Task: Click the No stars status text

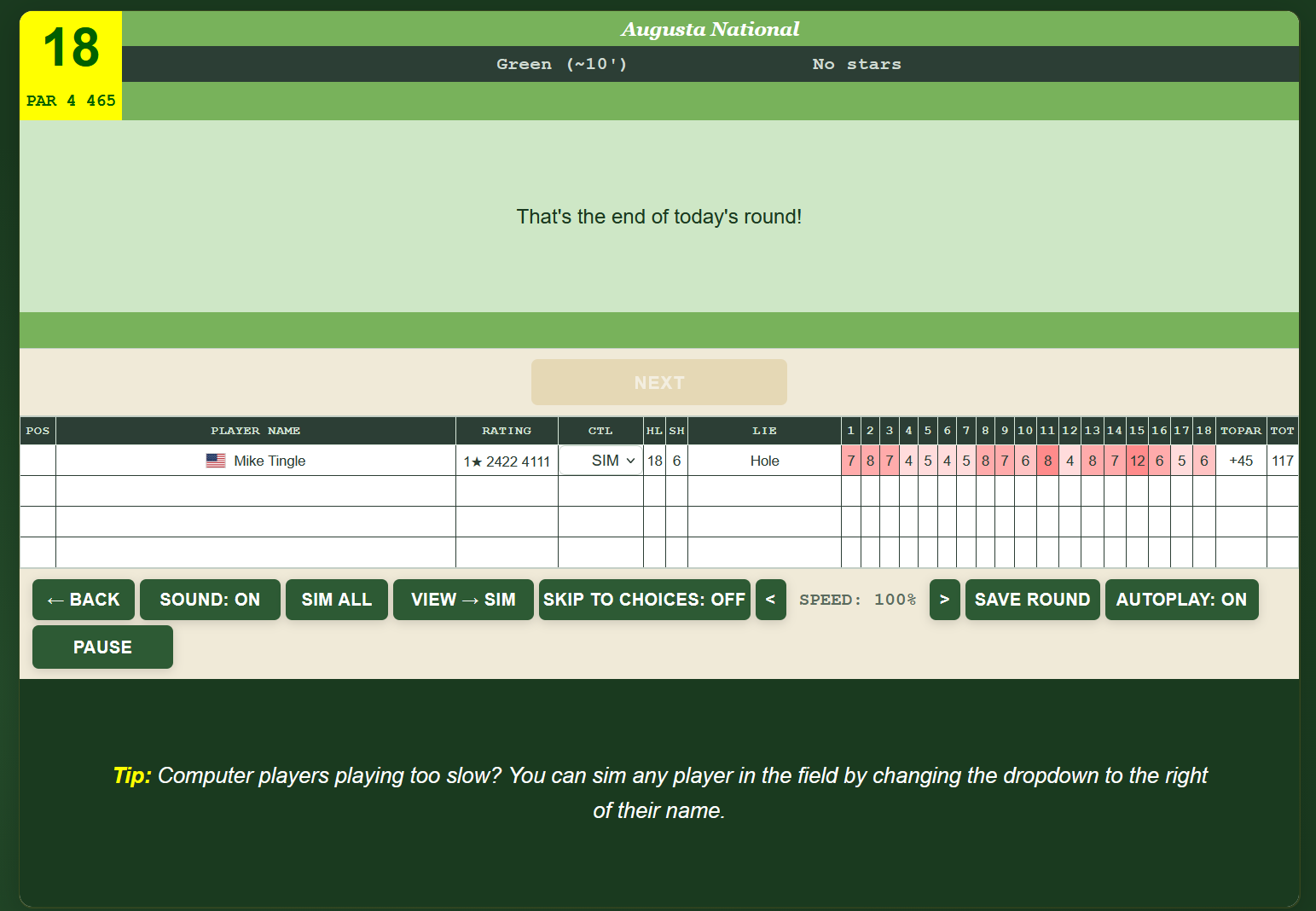Action: pos(856,64)
